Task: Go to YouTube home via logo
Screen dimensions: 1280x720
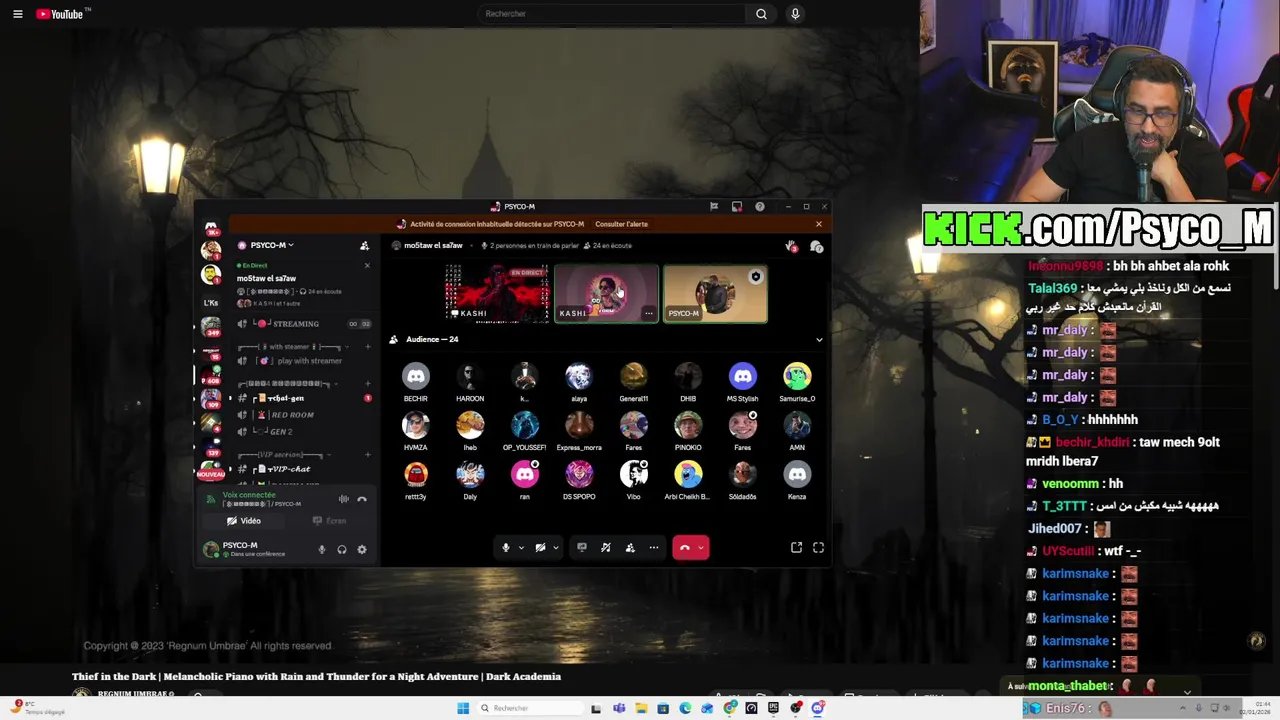Action: tap(62, 14)
